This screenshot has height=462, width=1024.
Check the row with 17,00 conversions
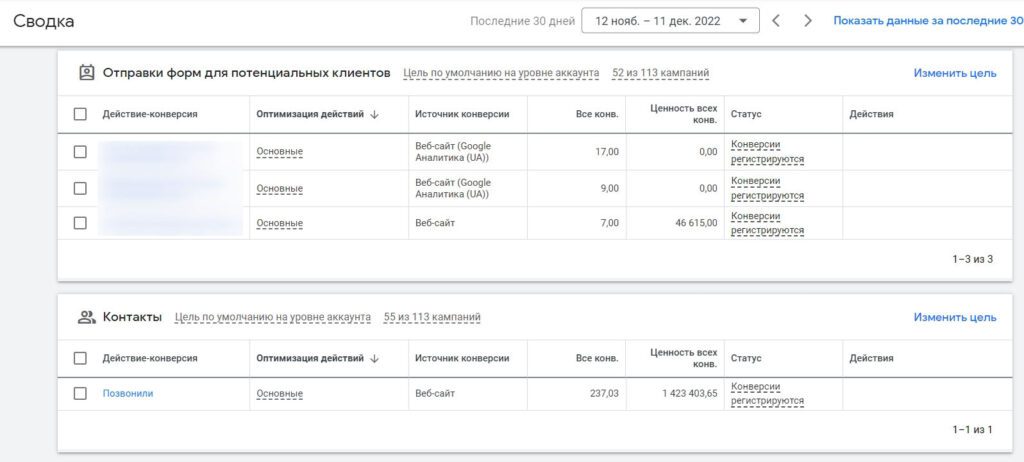80,152
